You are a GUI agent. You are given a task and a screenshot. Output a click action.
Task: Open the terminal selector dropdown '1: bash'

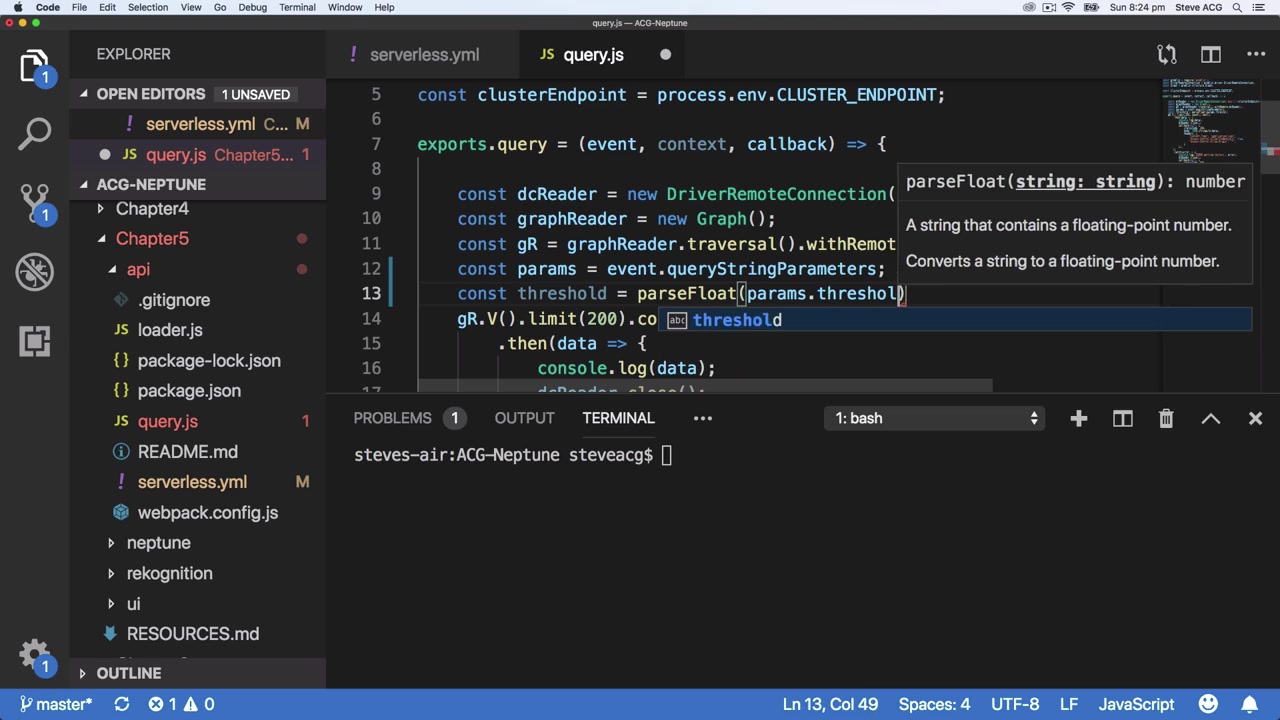tap(937, 418)
